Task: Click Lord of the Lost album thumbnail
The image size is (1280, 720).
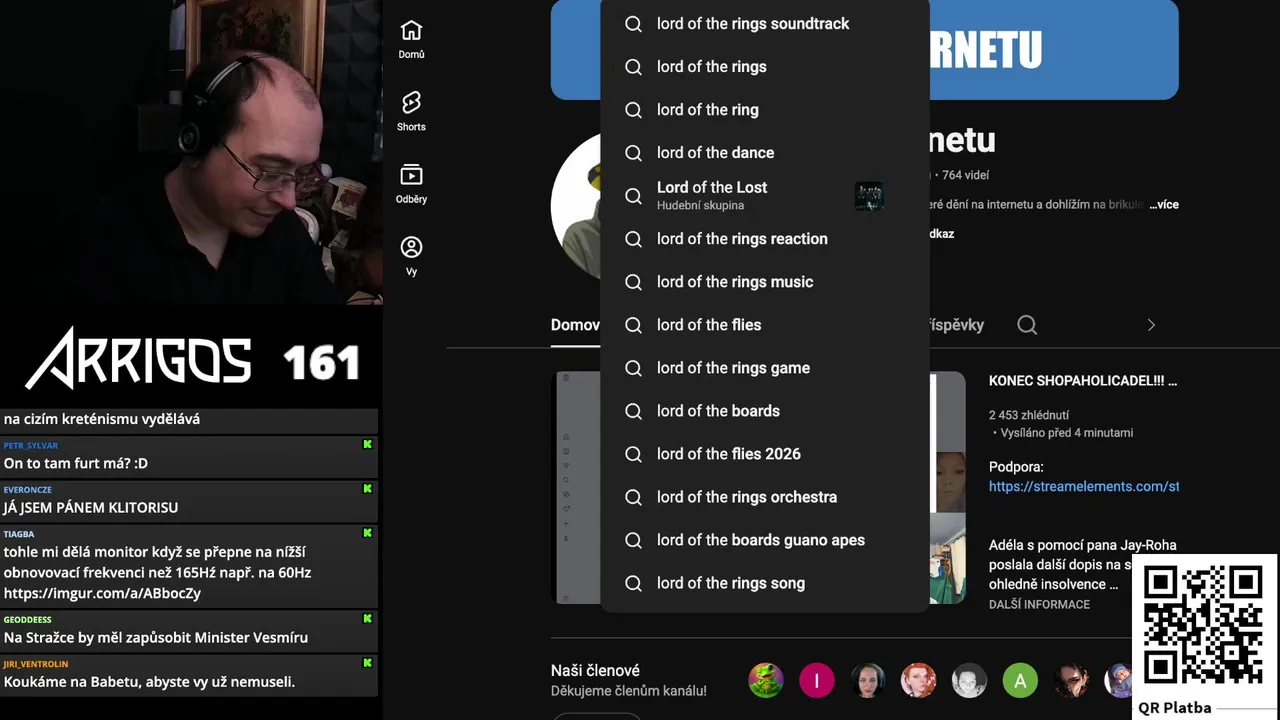Action: [869, 196]
